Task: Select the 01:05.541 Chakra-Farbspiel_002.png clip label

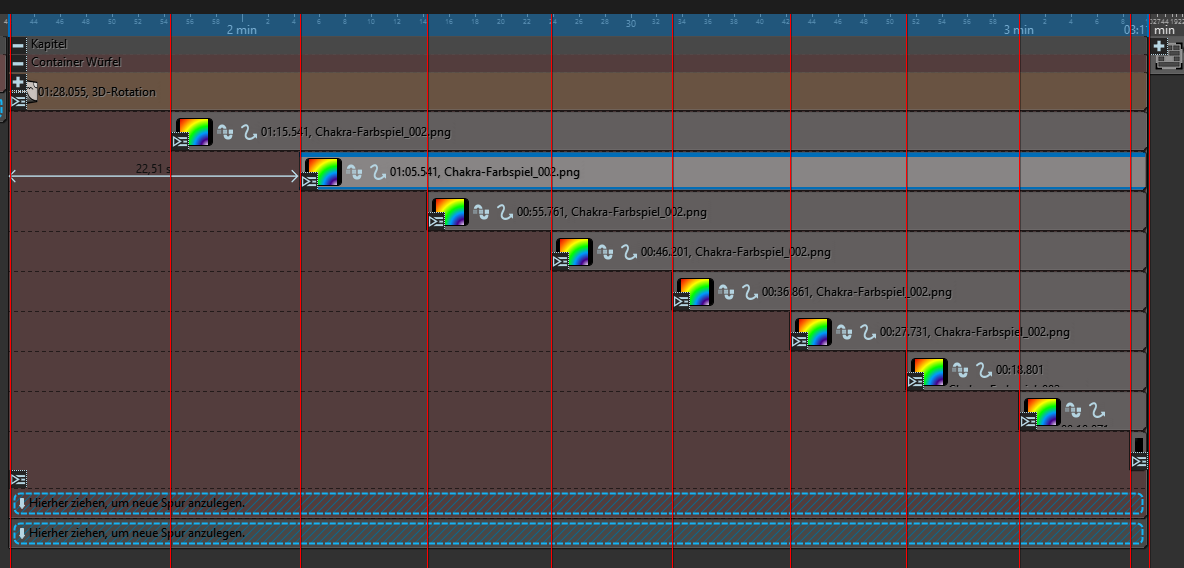Action: (x=485, y=172)
